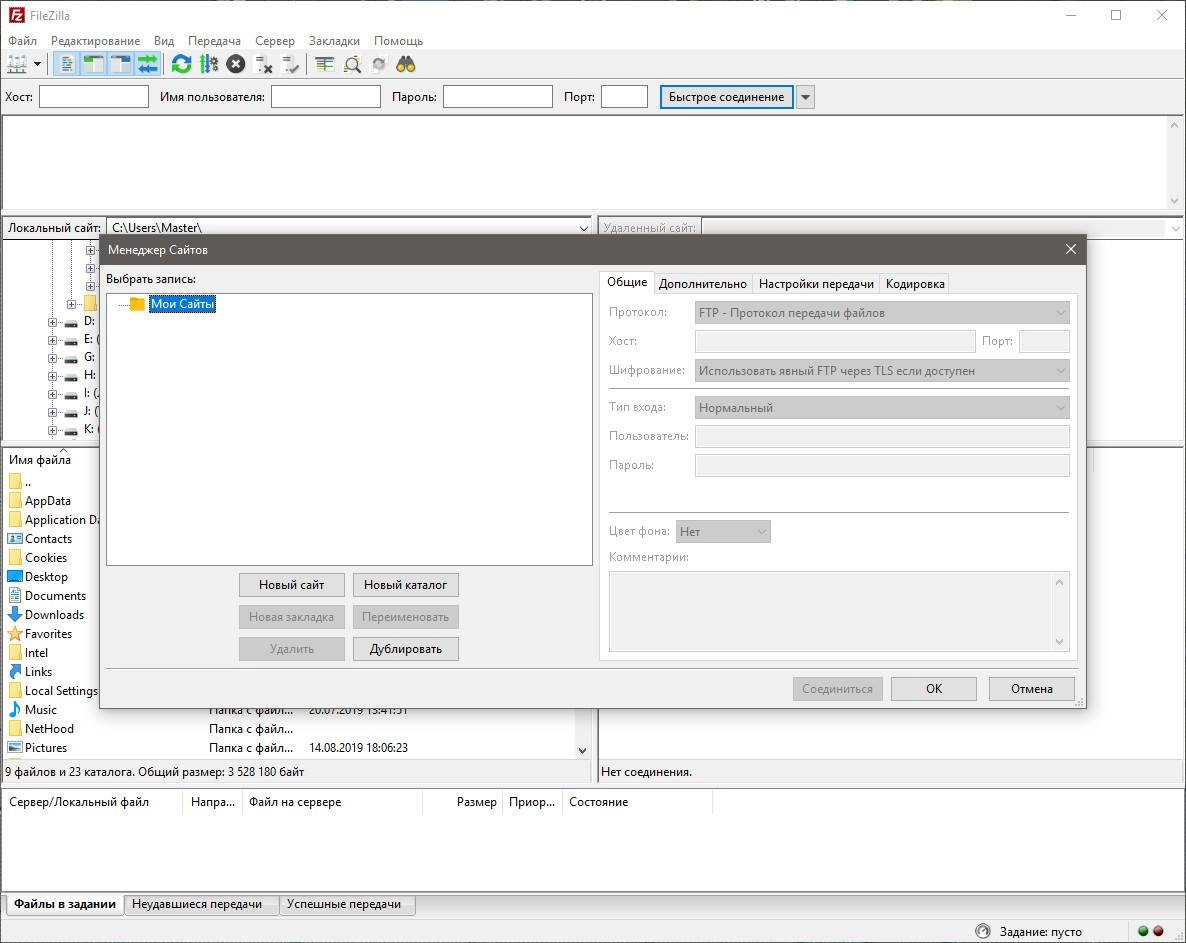Click the reconnect to last server icon
The height and width of the screenshot is (943, 1186).
pyautogui.click(x=290, y=65)
